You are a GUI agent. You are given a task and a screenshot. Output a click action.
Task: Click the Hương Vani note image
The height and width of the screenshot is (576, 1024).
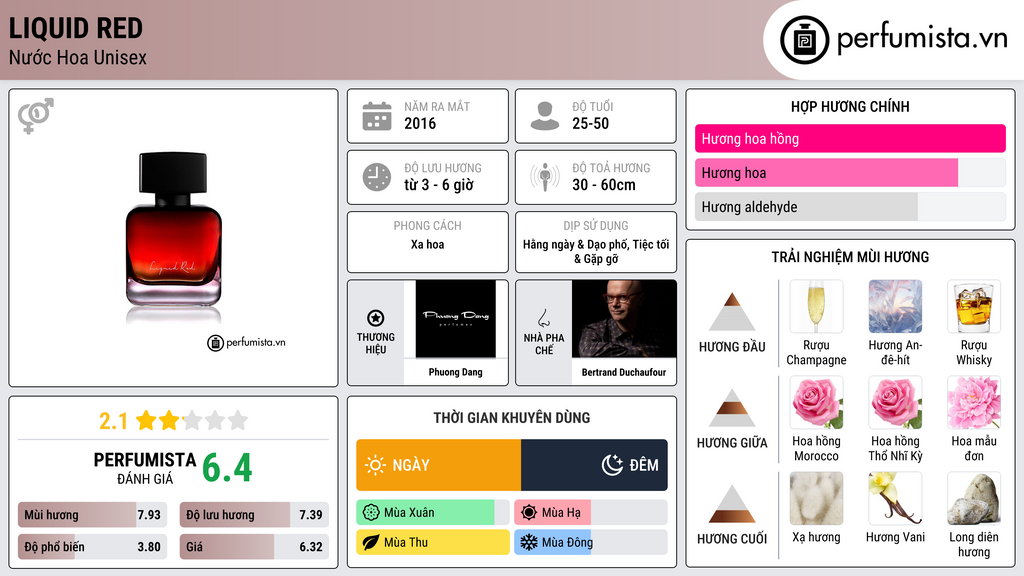(x=895, y=499)
